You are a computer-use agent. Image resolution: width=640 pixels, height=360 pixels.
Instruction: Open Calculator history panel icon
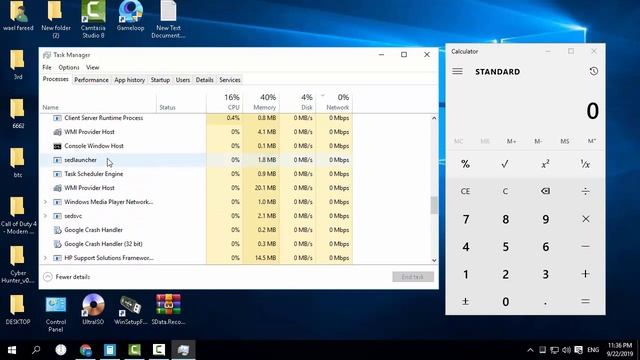click(593, 71)
